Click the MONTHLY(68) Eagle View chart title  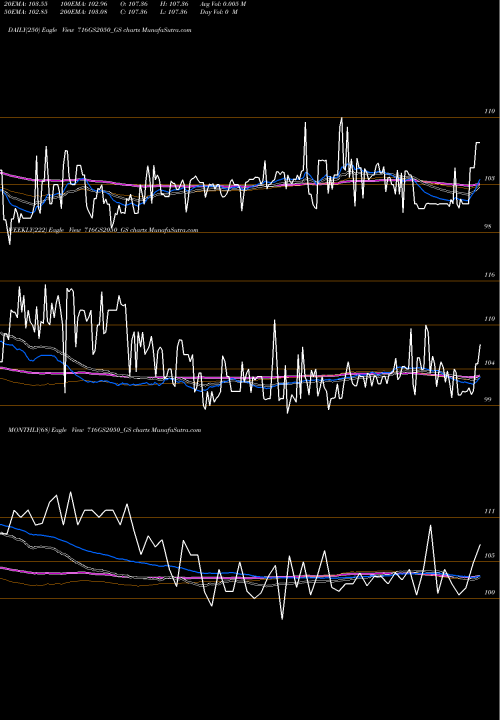coord(105,430)
